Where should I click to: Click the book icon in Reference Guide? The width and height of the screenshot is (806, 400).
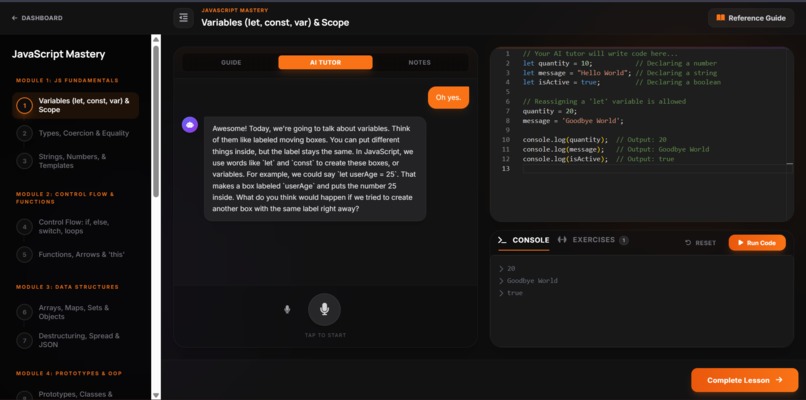[x=720, y=18]
